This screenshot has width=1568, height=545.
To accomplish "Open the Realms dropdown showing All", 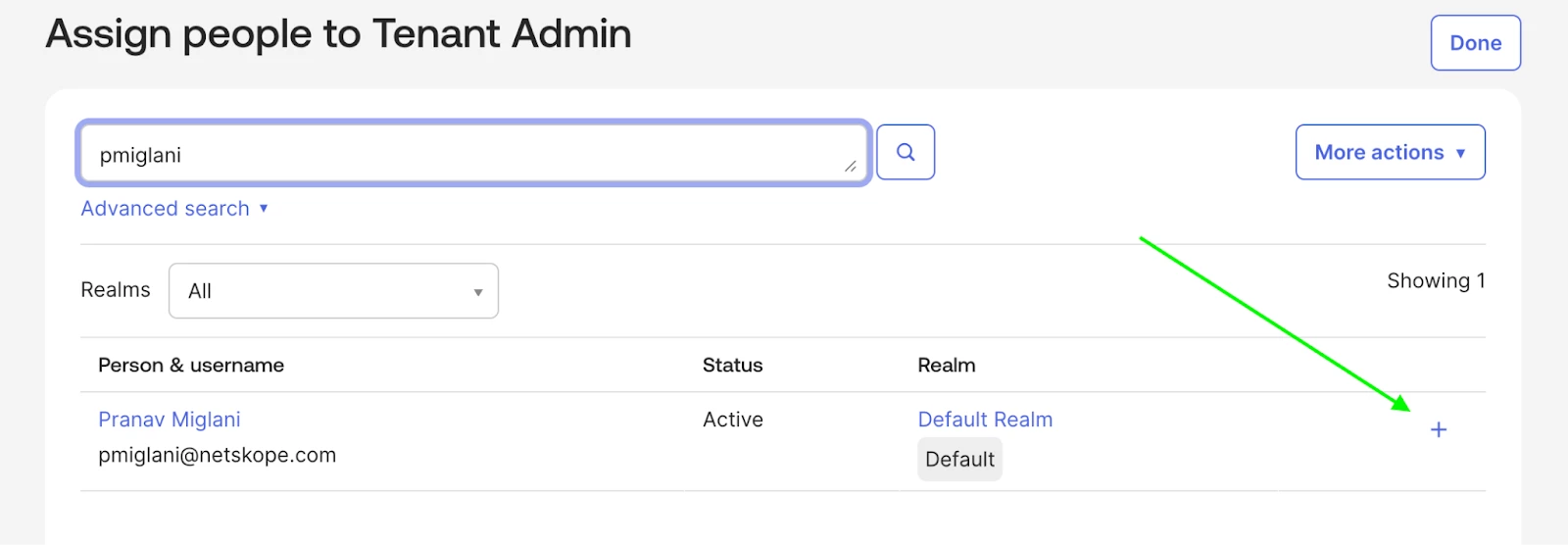I will click(x=333, y=291).
